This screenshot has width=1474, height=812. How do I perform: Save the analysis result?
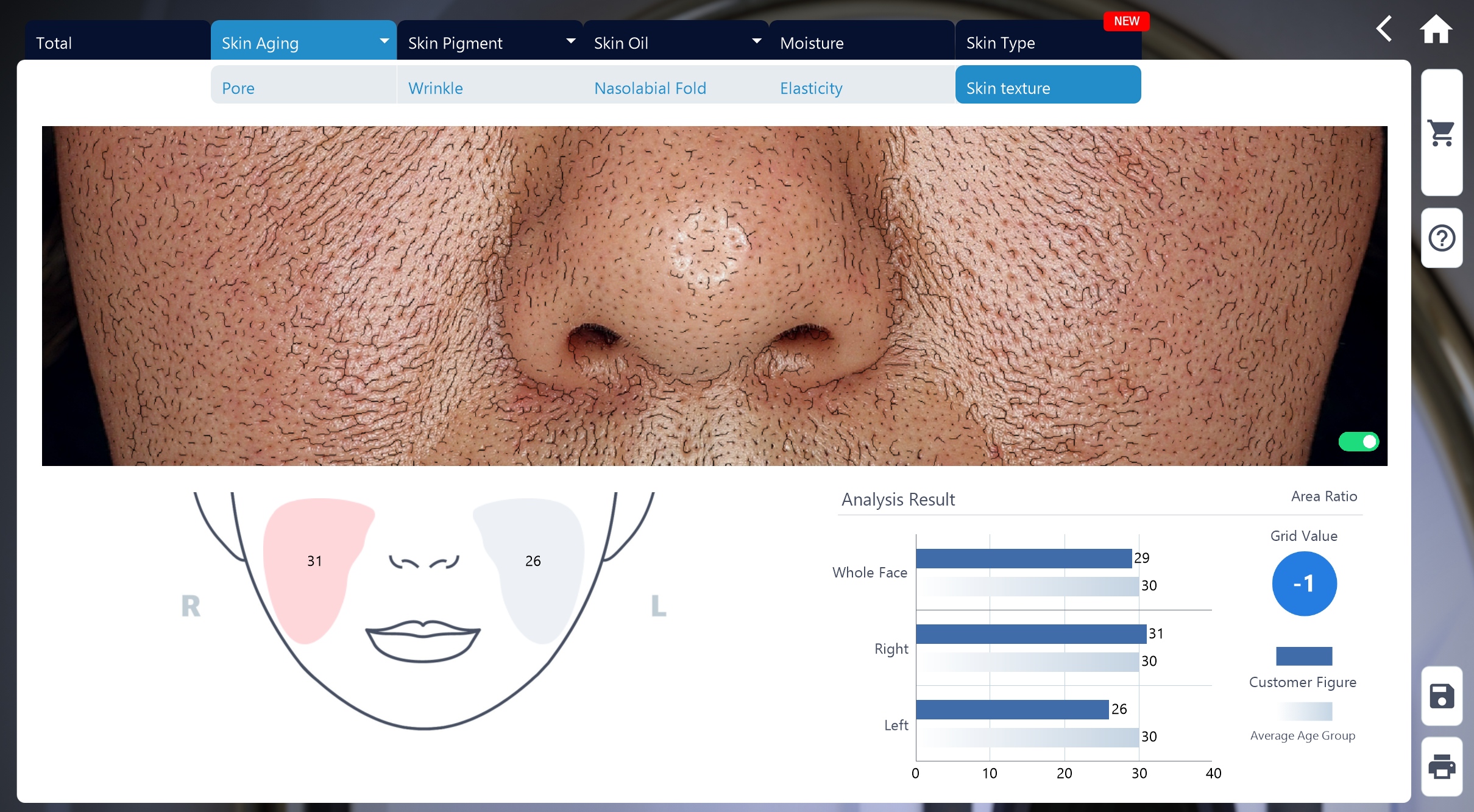1442,696
